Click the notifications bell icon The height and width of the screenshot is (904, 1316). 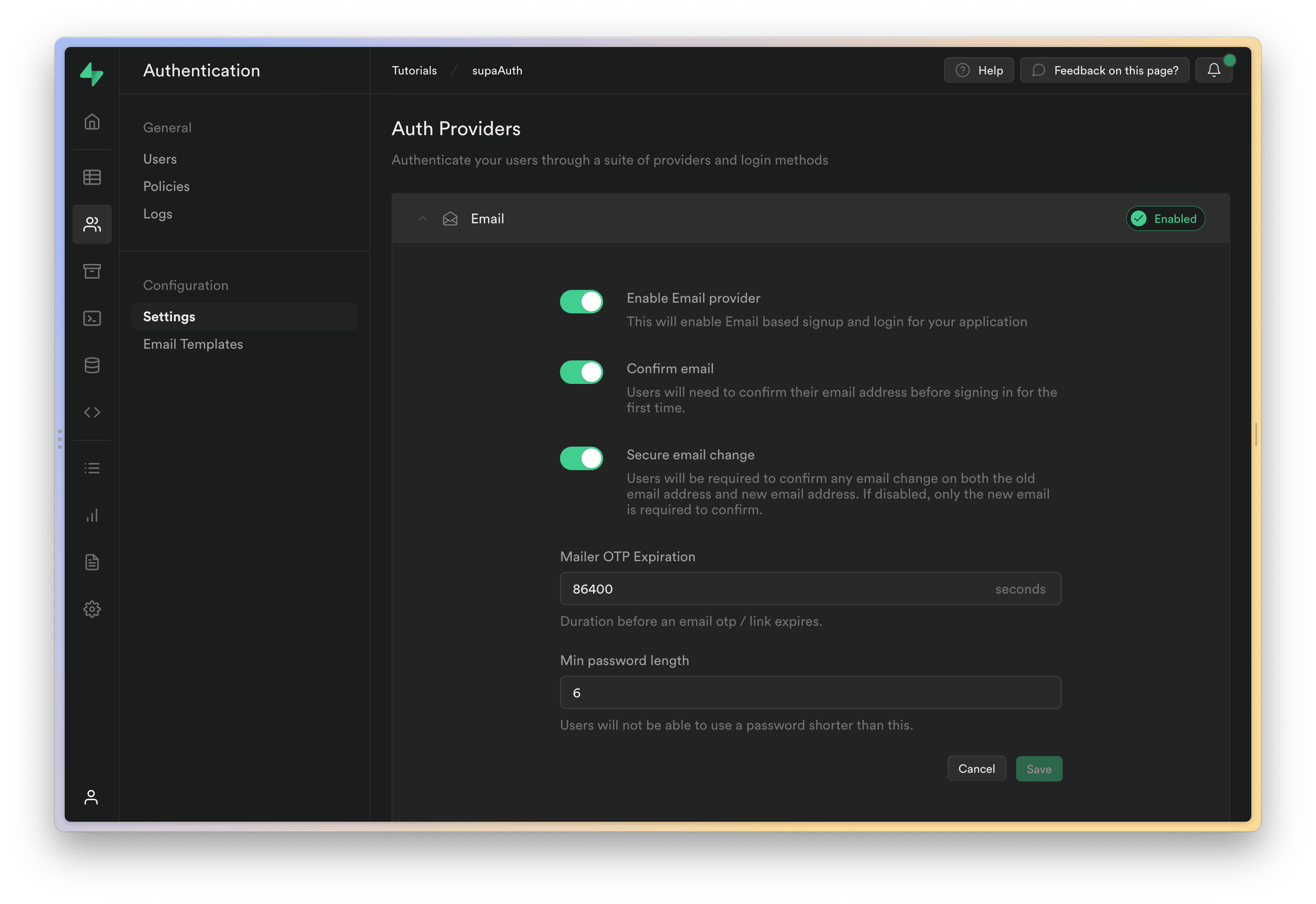(x=1214, y=70)
